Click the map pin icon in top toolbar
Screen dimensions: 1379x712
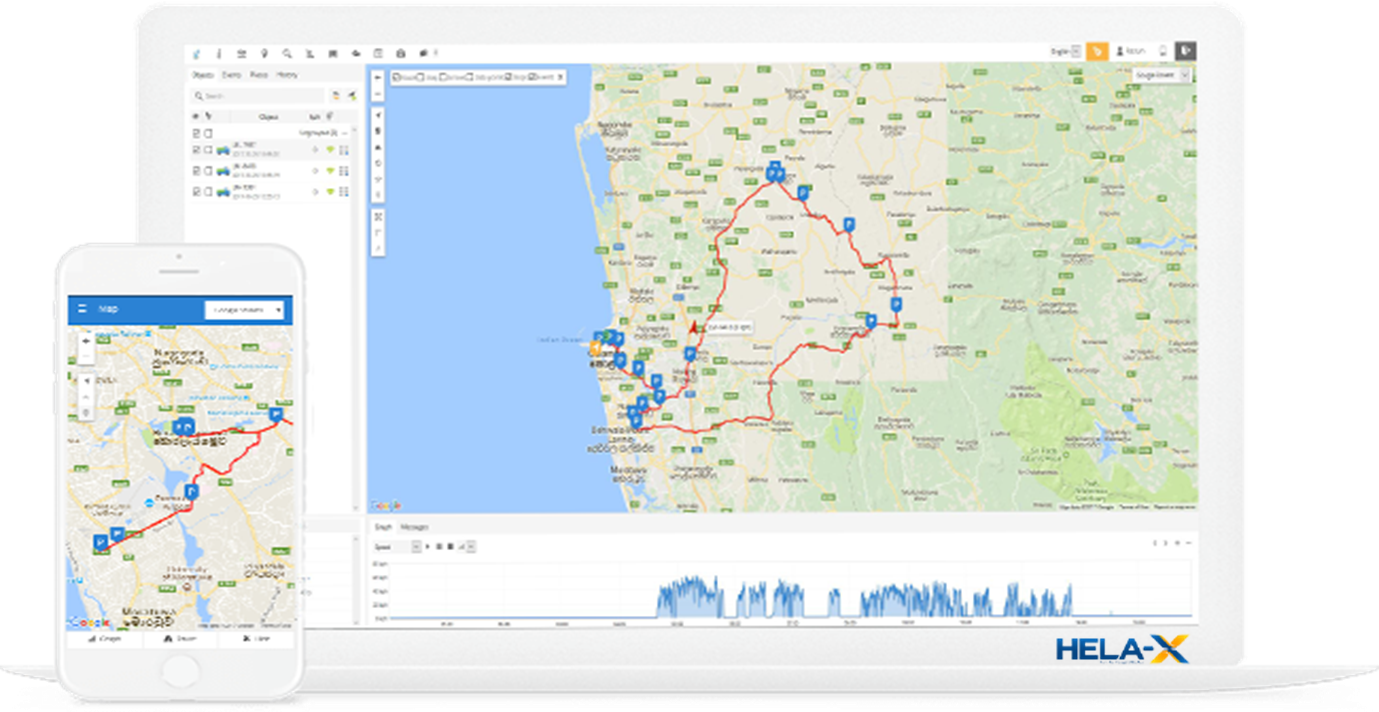(264, 53)
